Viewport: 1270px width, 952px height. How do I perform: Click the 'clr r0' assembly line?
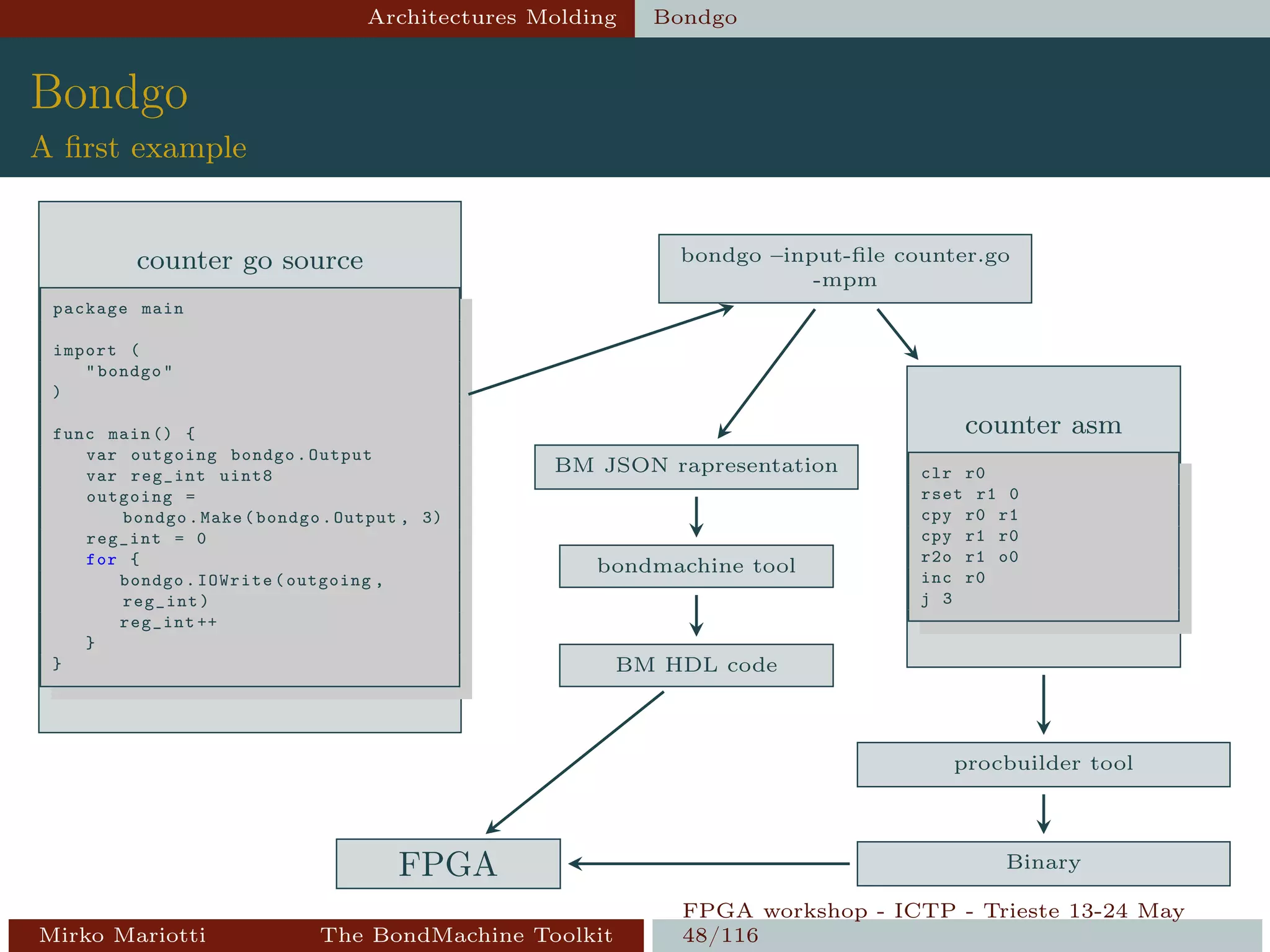[x=952, y=474]
